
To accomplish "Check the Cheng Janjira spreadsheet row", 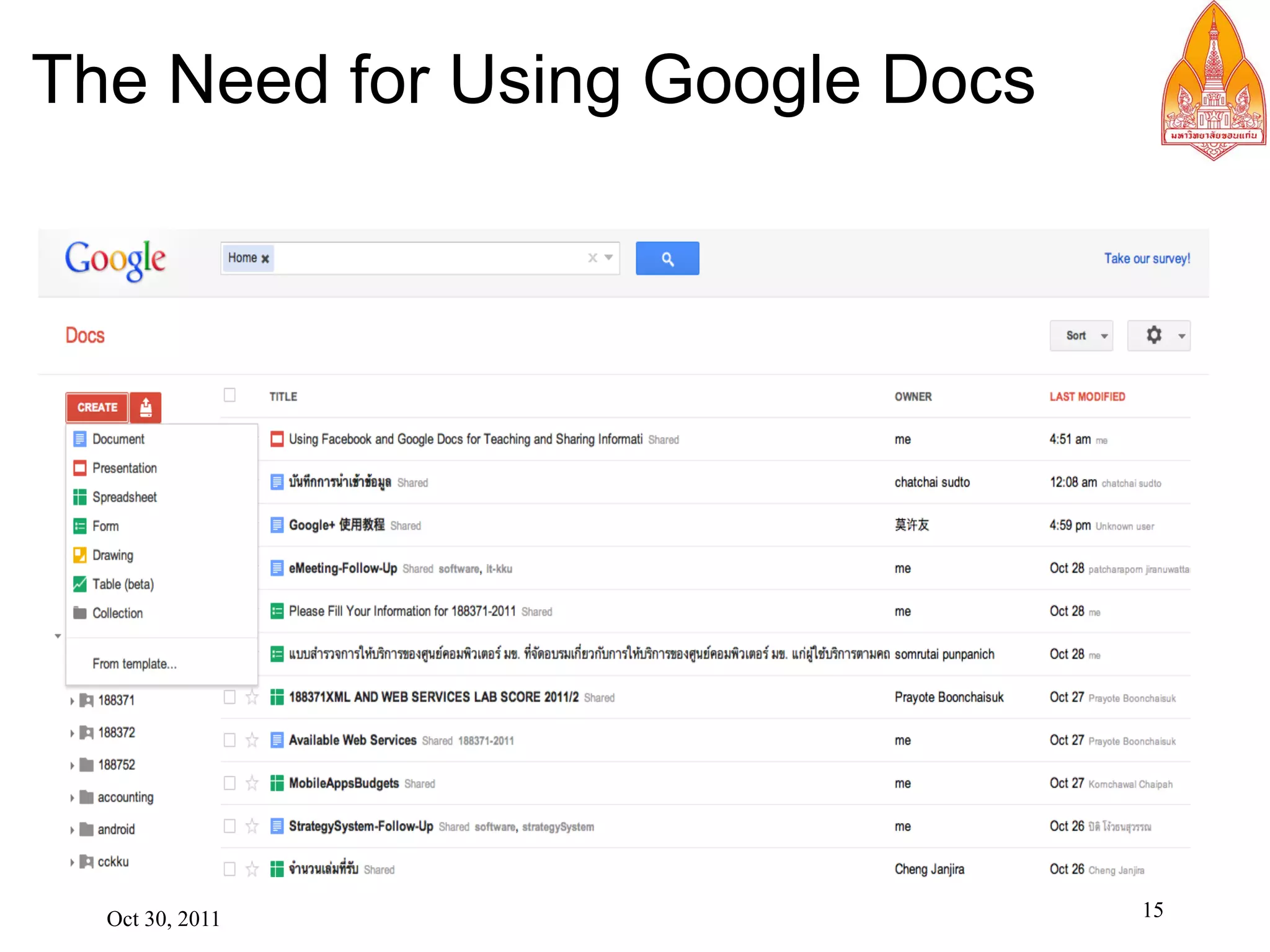I will (x=229, y=869).
